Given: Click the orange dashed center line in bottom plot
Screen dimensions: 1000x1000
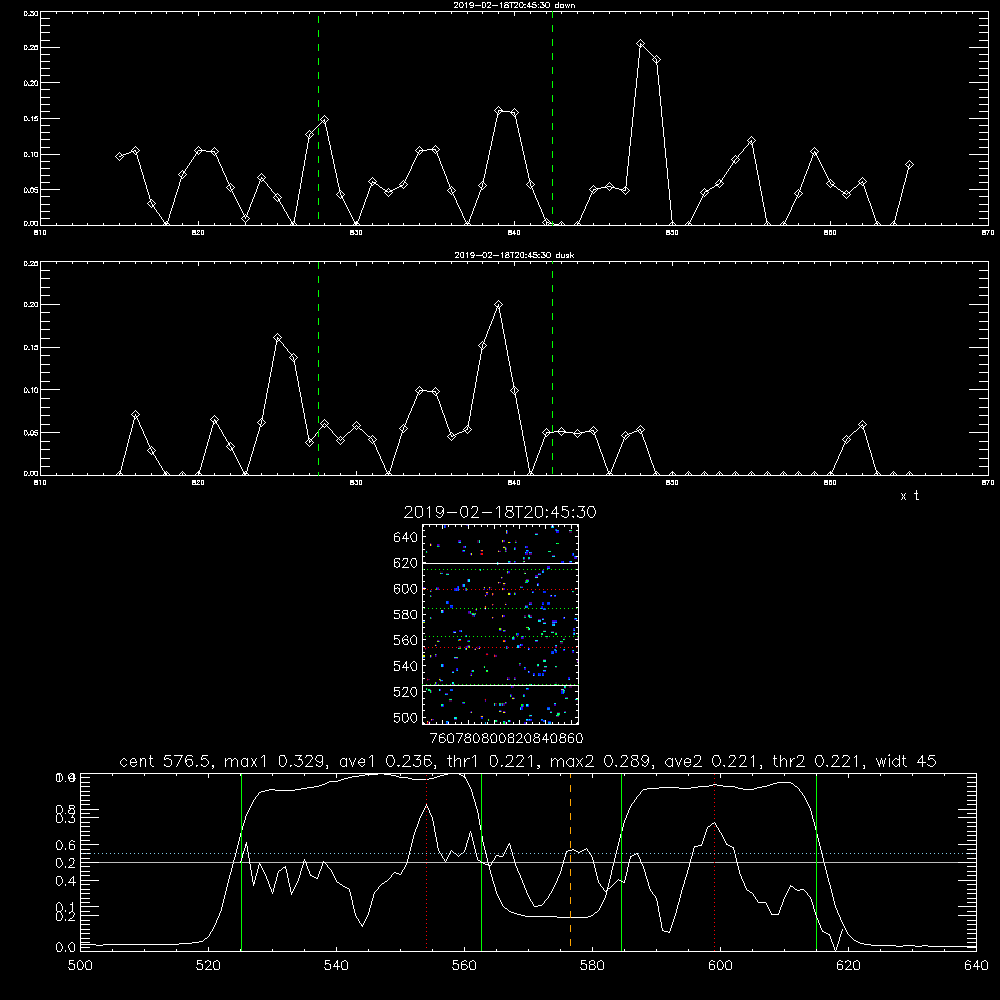Looking at the screenshot, I should pos(570,861).
